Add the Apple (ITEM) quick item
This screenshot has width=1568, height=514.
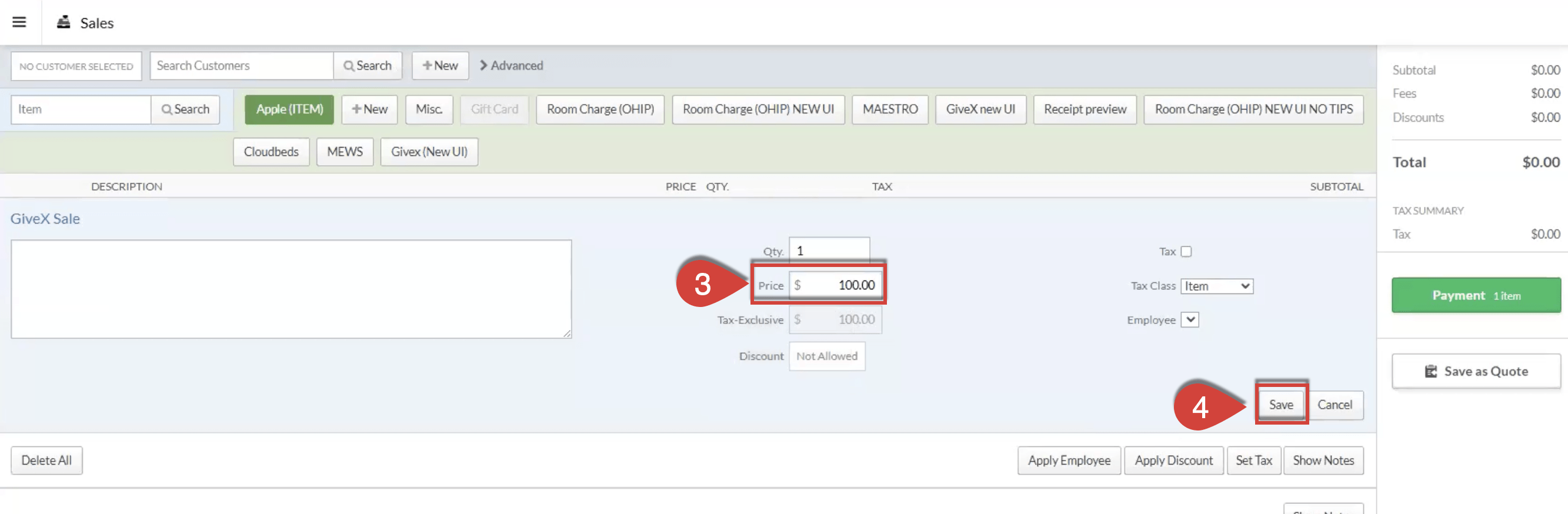pos(289,109)
